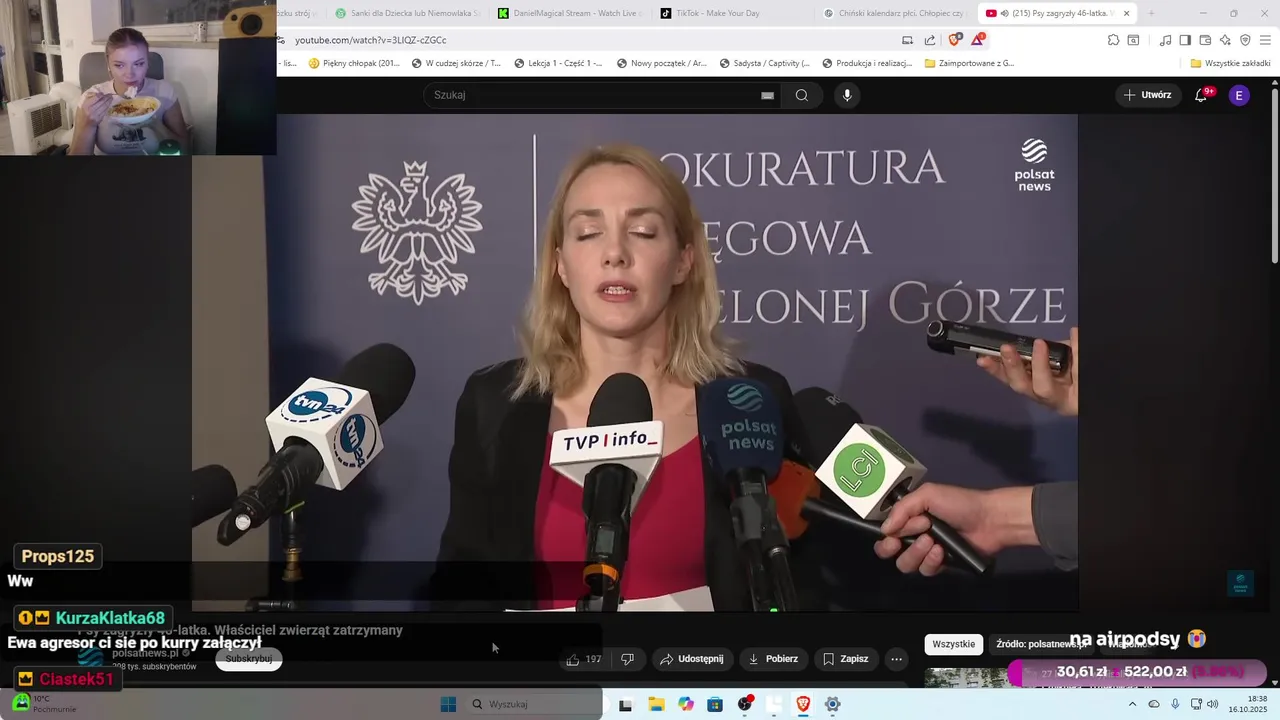Open the account avatar menu labeled E
Screen dimensions: 1280x720
tap(1239, 95)
